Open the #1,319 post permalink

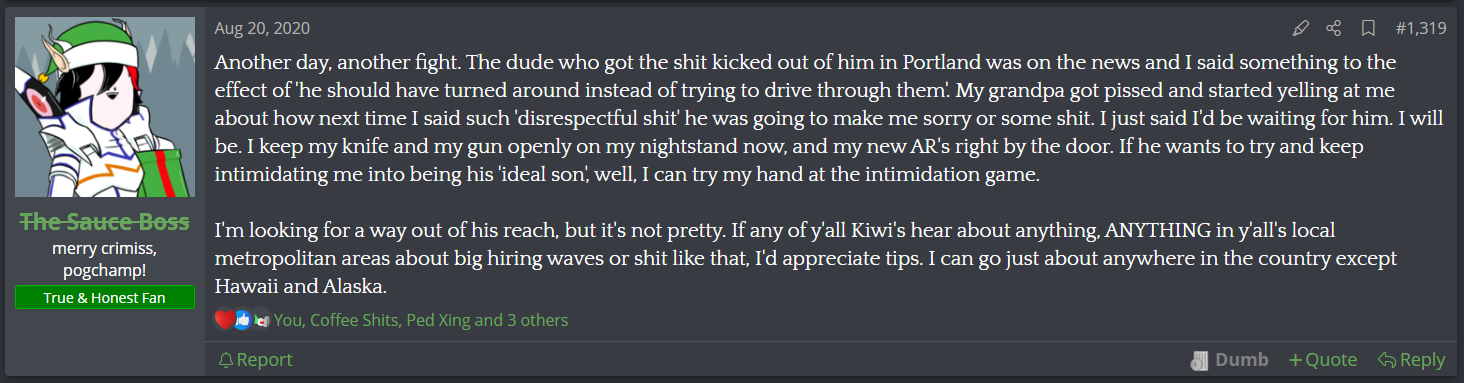tap(1420, 28)
